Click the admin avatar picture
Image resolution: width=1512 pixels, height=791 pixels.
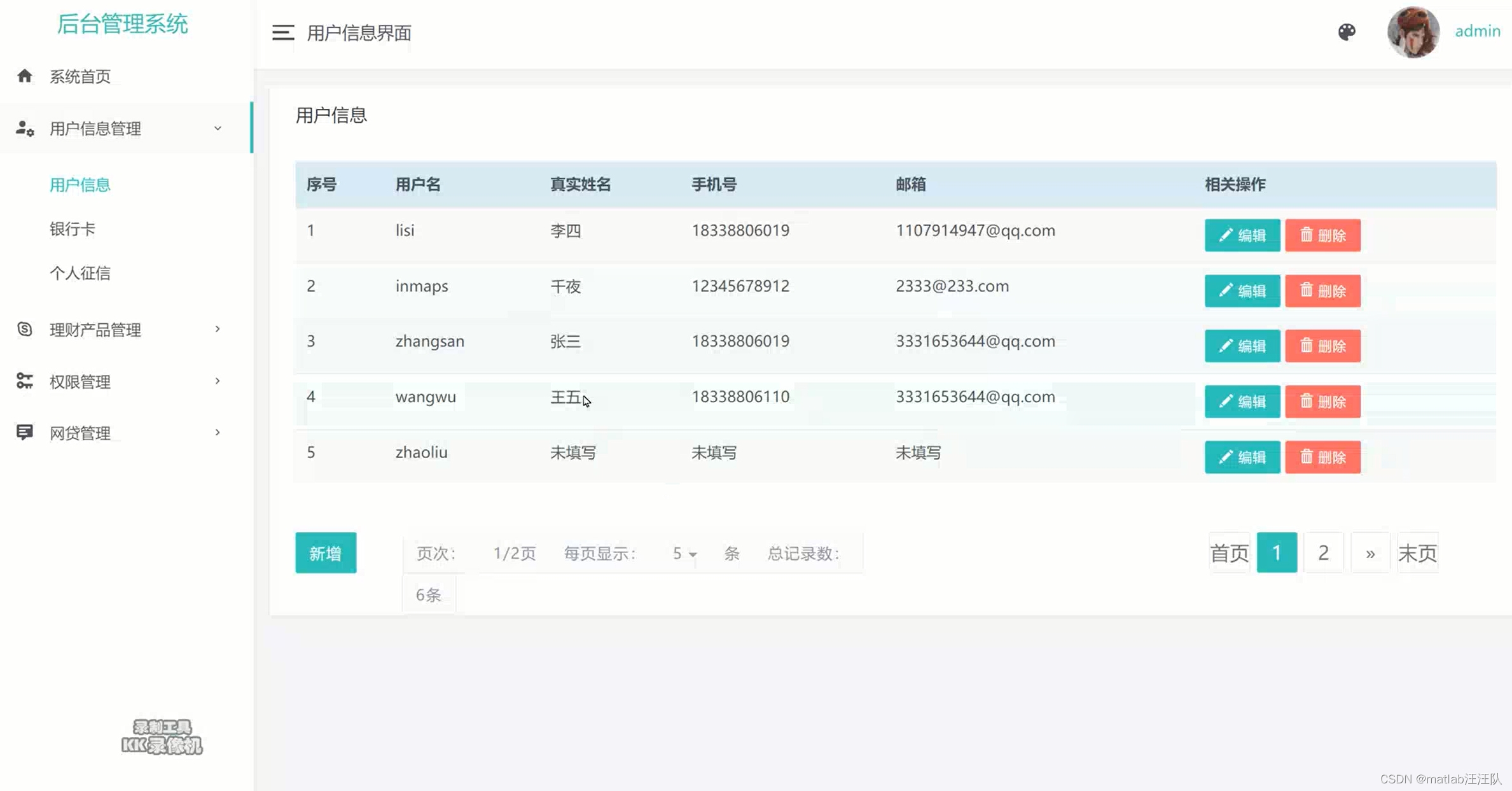click(1413, 32)
